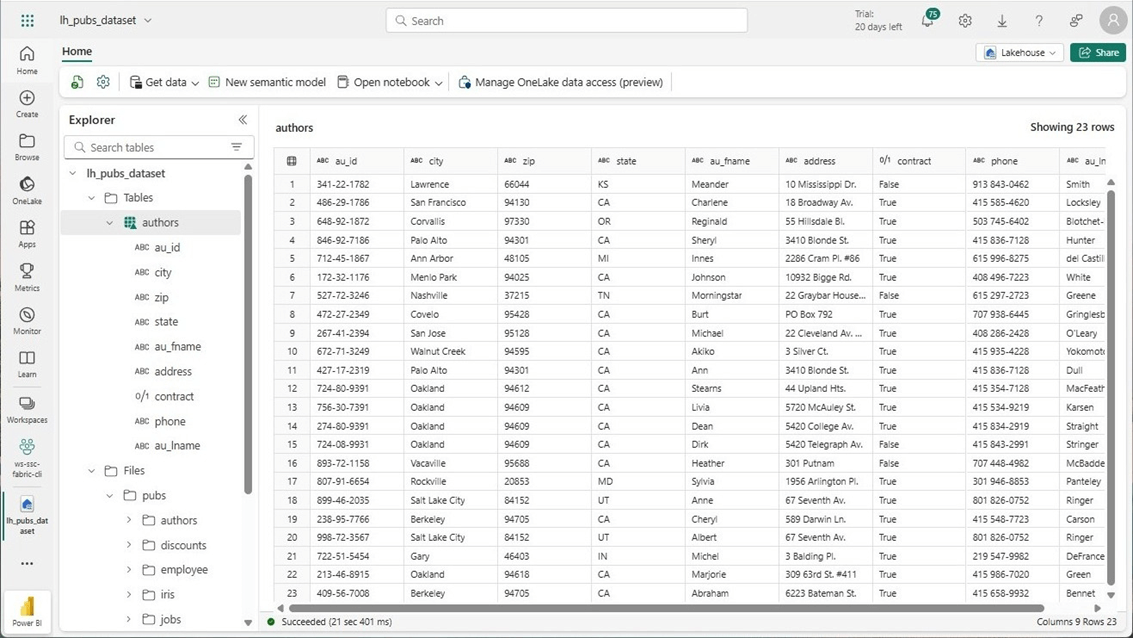Click the city column header
This screenshot has height=638, width=1133.
point(450,161)
